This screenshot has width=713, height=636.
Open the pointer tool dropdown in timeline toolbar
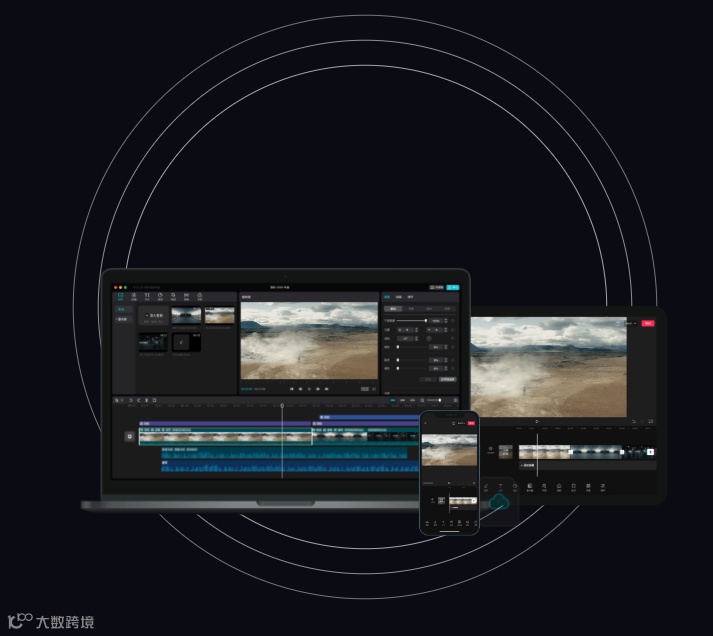tap(119, 401)
